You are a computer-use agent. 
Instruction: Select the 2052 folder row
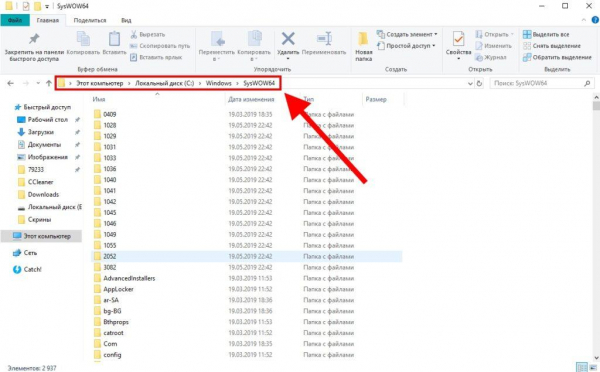tap(247, 256)
